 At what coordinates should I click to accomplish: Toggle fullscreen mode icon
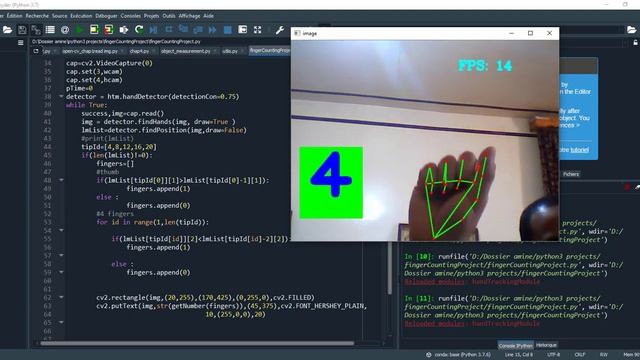coord(258,29)
